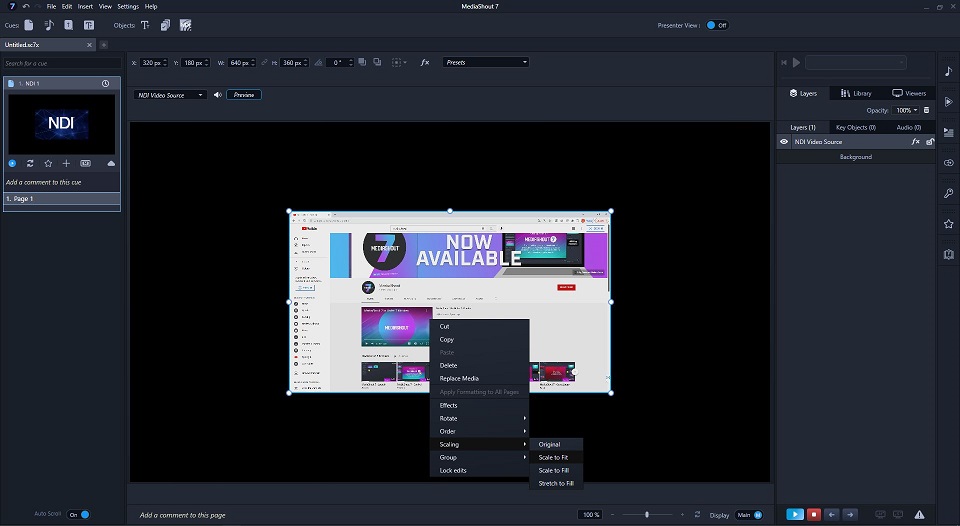Click the key icon in right sidebar
960x526 pixels.
[948, 193]
